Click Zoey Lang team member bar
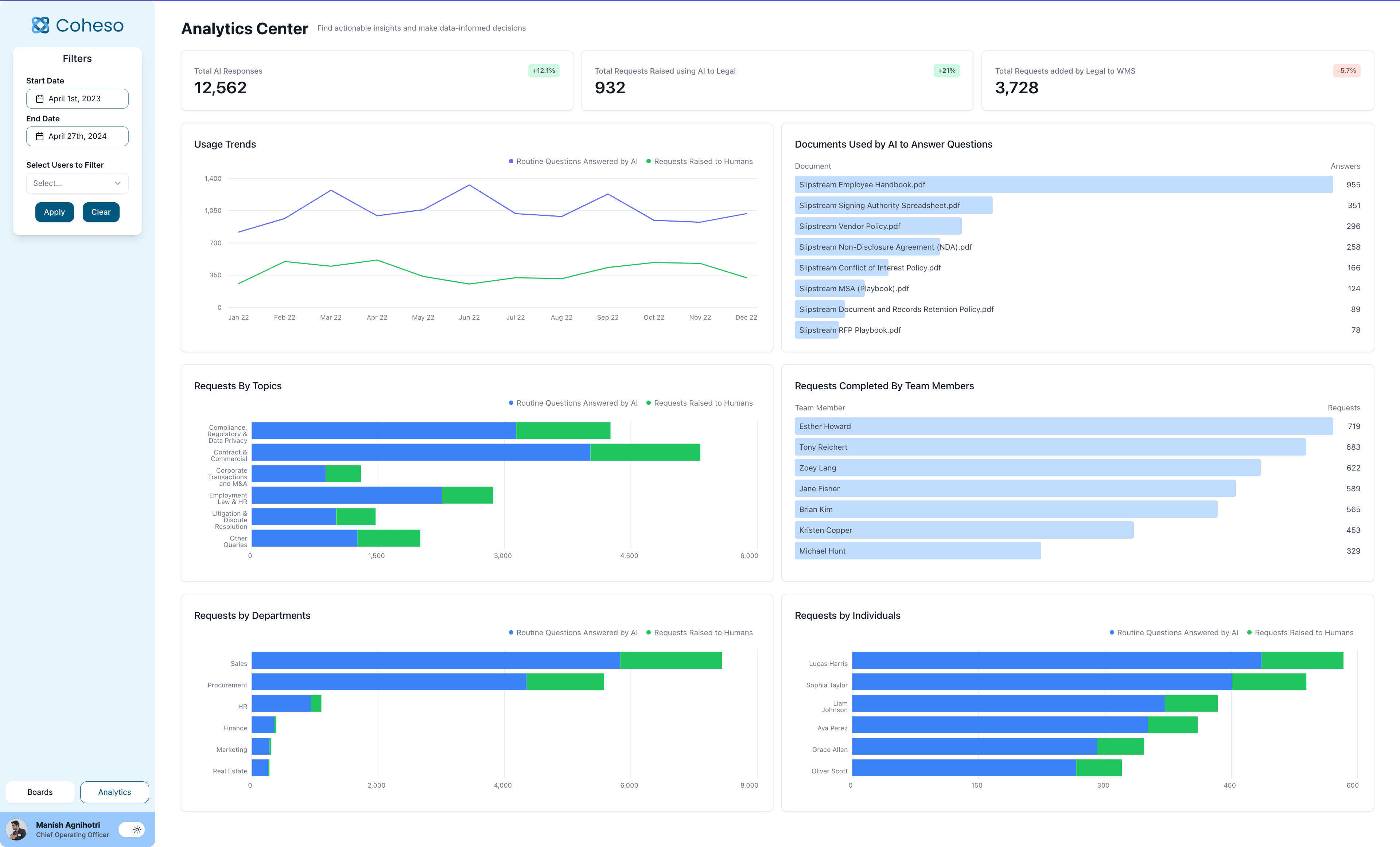The image size is (1400, 847). 1027,468
